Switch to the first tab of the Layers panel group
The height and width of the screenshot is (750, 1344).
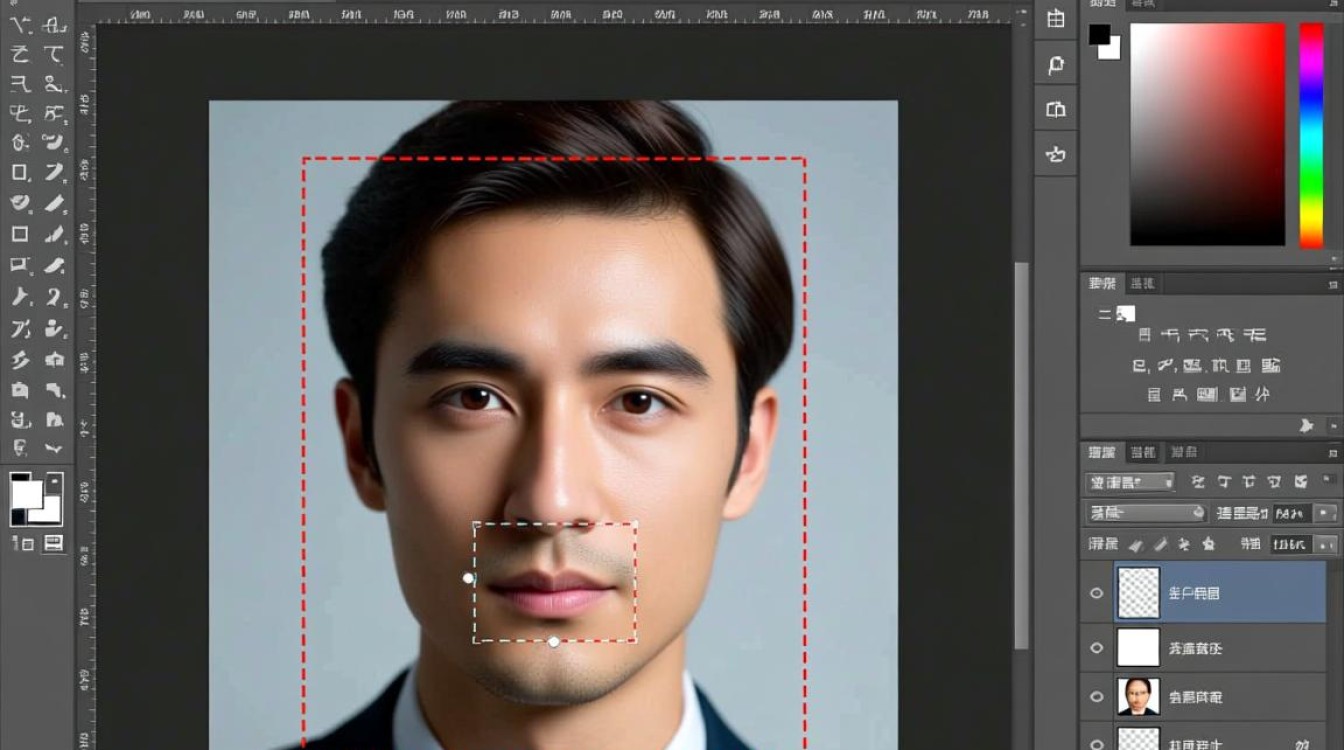click(1103, 453)
